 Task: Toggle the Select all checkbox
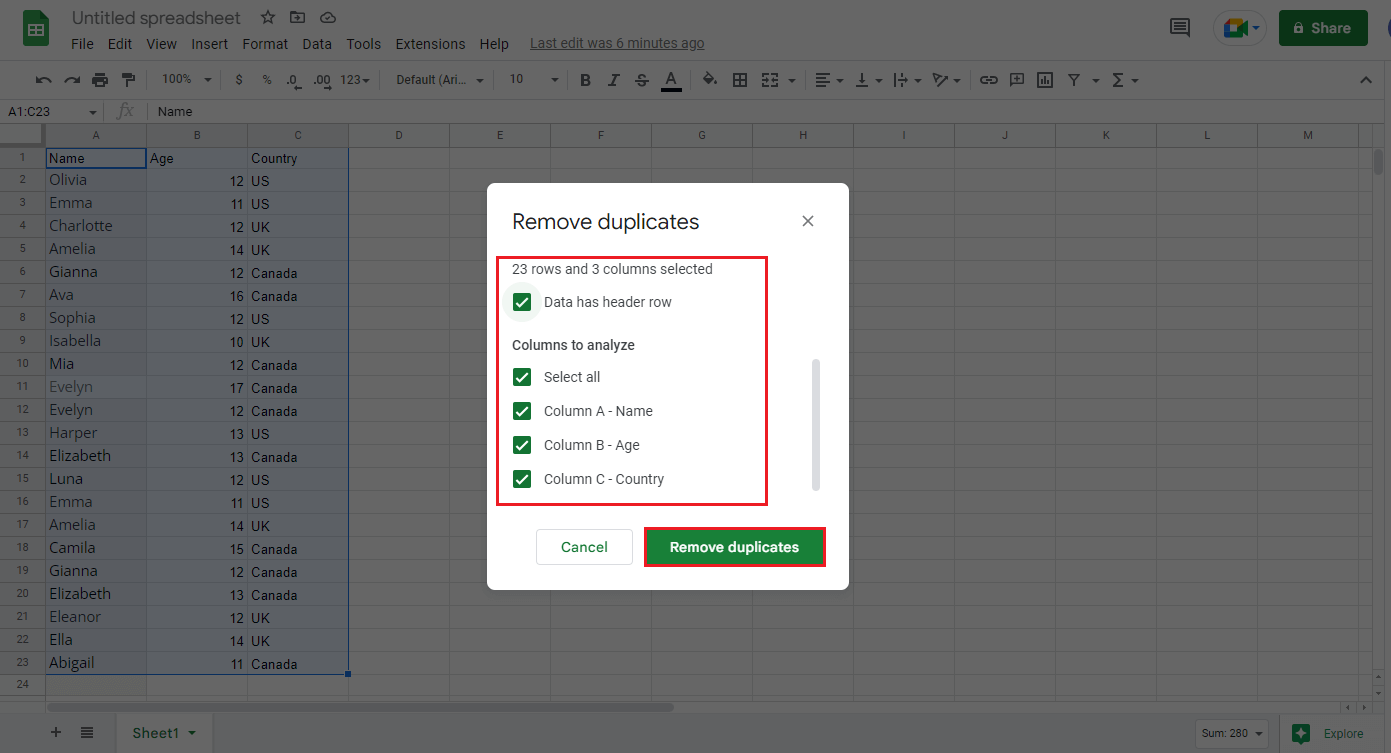(521, 377)
